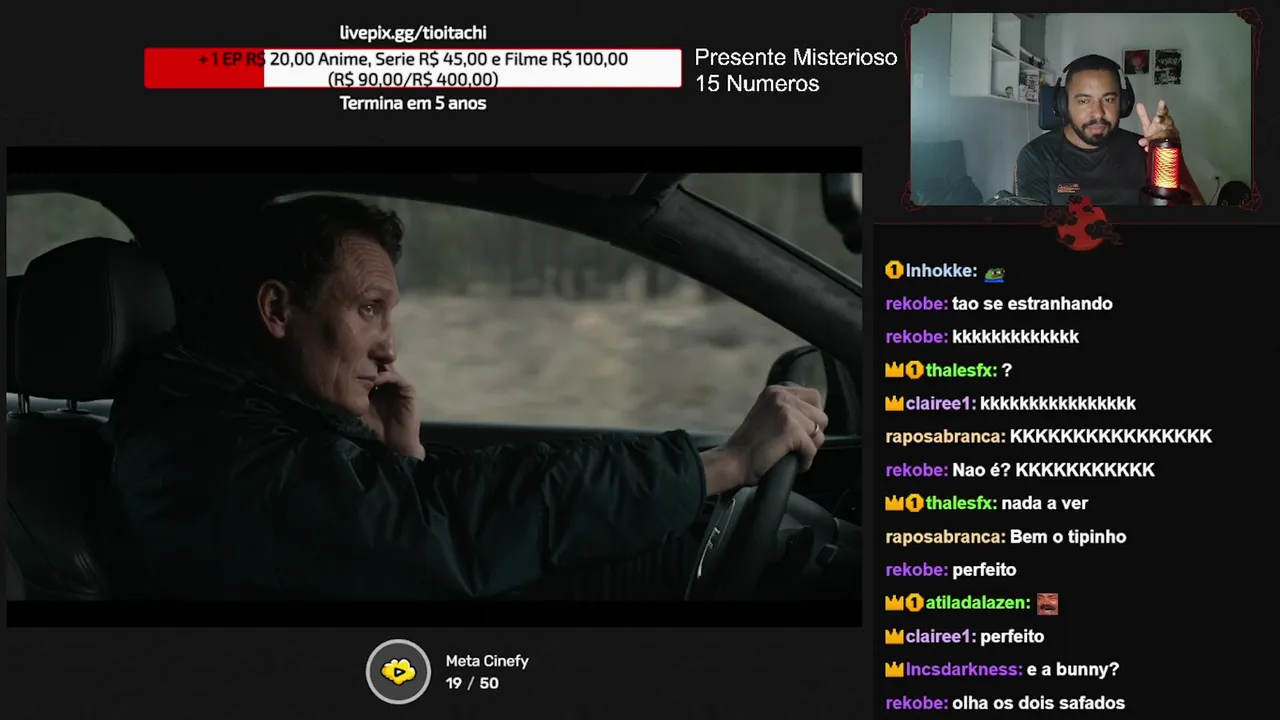Click the 'Meta Cinefy' label
Screen dimensions: 1280x720
pos(487,661)
